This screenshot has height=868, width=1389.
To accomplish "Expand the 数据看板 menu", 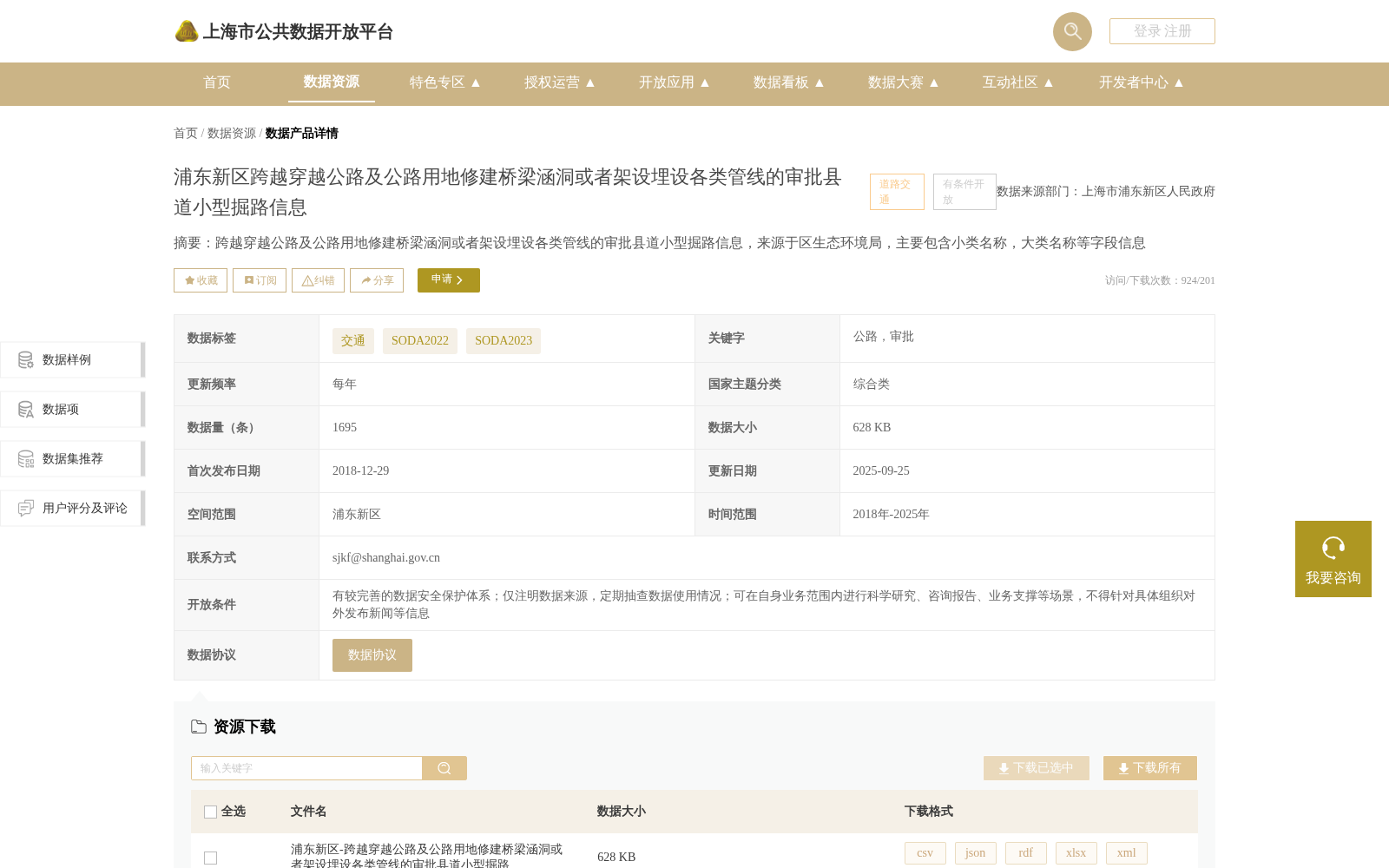I will tap(788, 82).
